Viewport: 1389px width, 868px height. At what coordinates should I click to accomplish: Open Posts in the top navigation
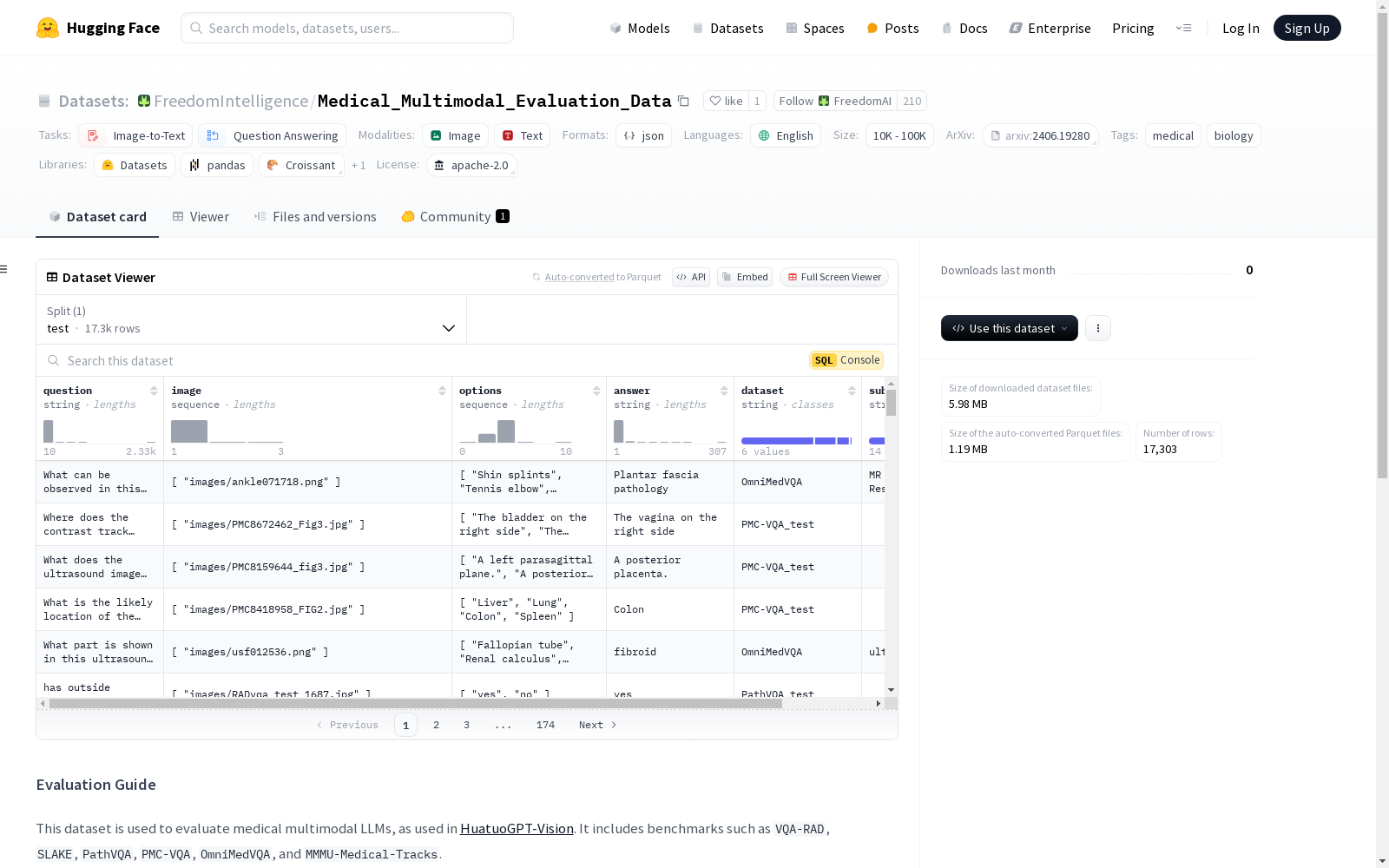(x=892, y=28)
